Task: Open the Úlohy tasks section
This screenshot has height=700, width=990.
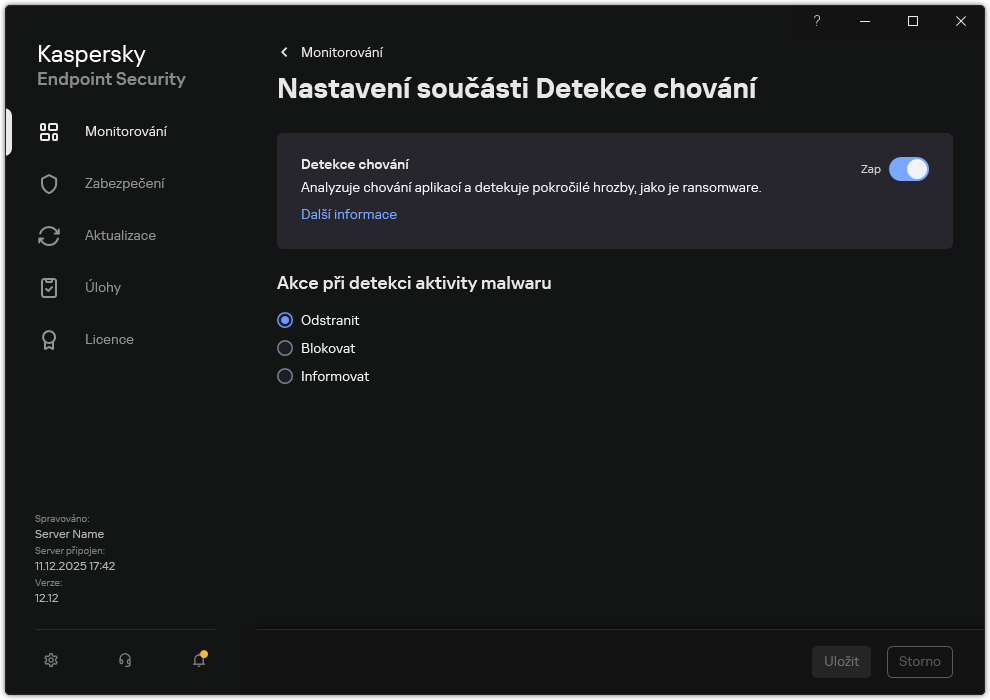Action: tap(102, 287)
